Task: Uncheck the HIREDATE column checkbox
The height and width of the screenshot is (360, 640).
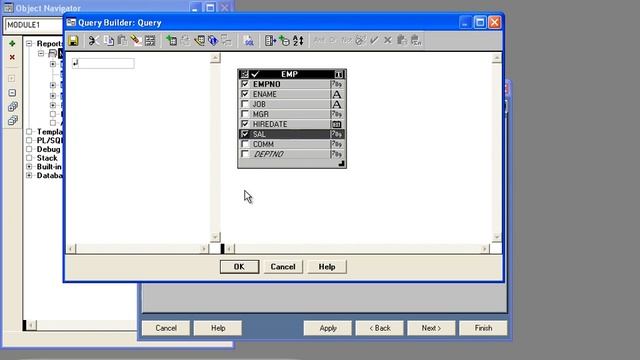Action: click(245, 124)
